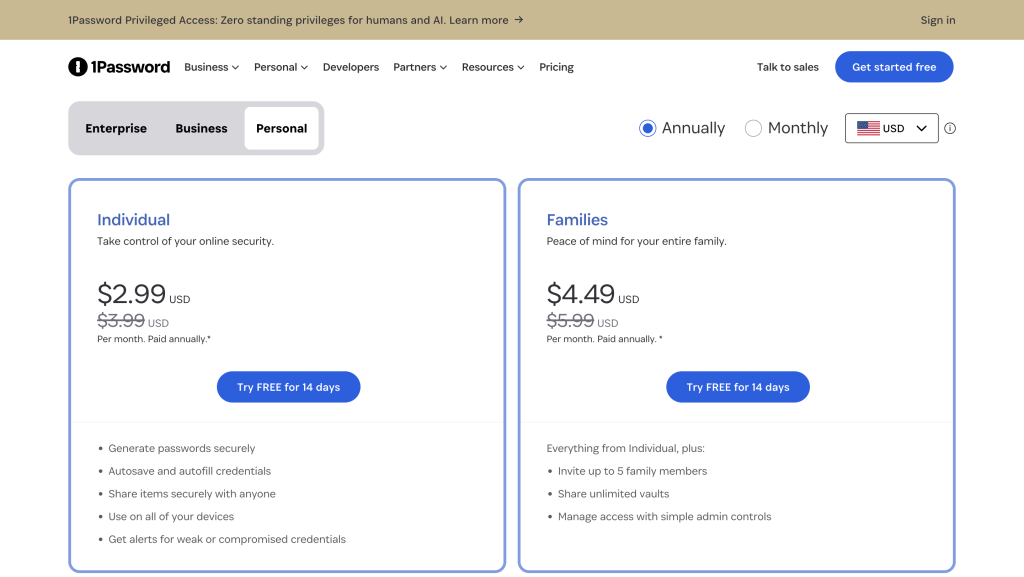1024x577 pixels.
Task: Click the Learn more arrow in banner
Action: point(519,20)
